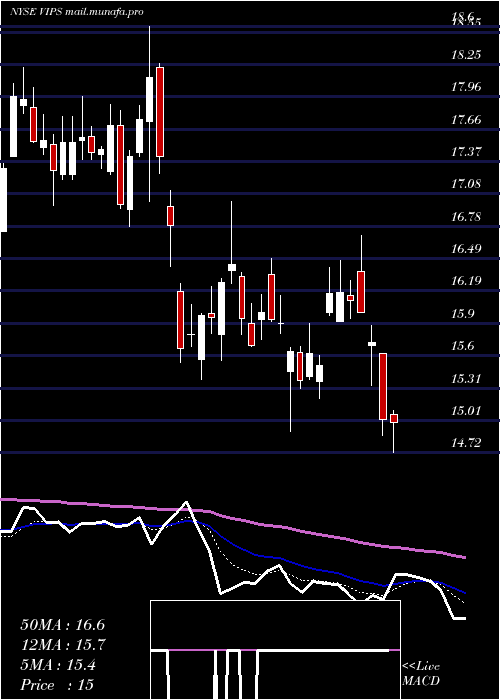Click the 12MA : 15.7 readout
Screen dimensions: 500x700
63,645
